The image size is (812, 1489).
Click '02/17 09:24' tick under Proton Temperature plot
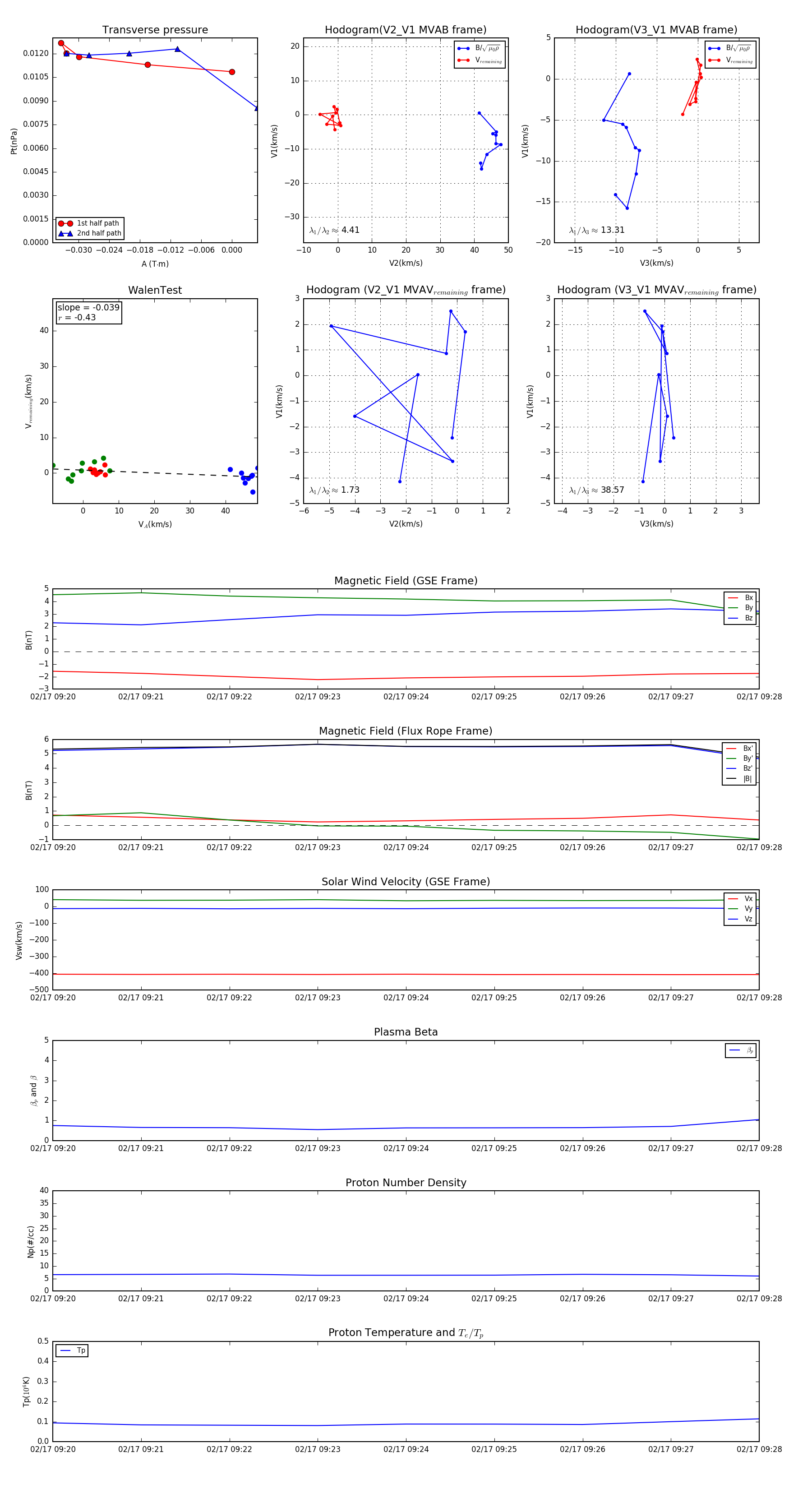click(406, 1449)
